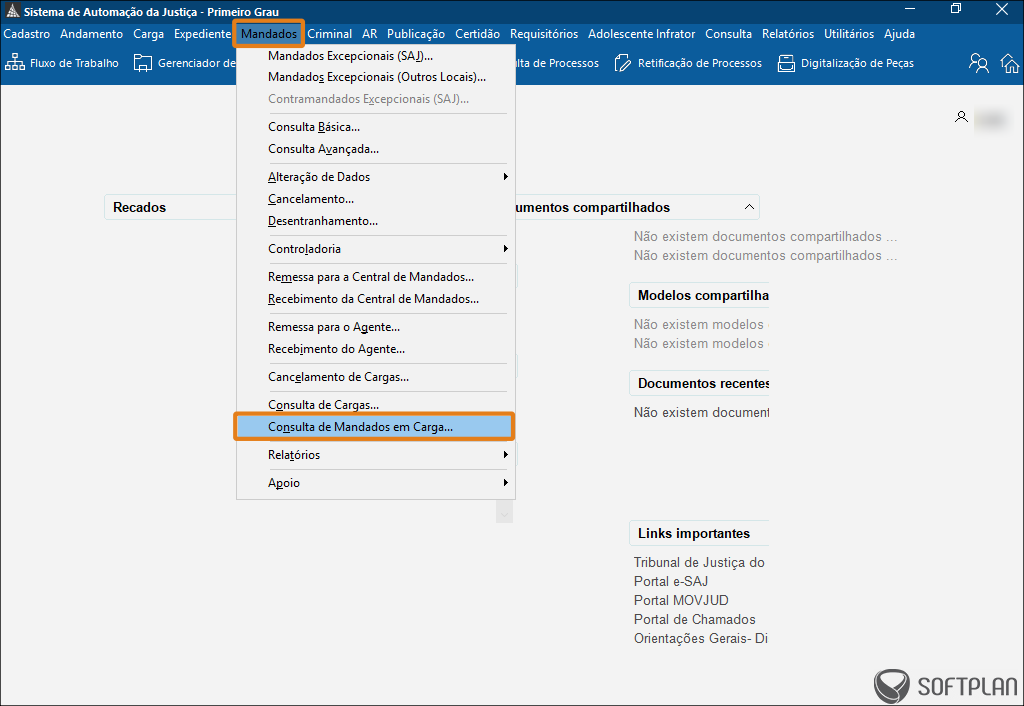Select Consulta de Mandados em Carga
Screen dimensions: 1024x706
pyautogui.click(x=361, y=427)
